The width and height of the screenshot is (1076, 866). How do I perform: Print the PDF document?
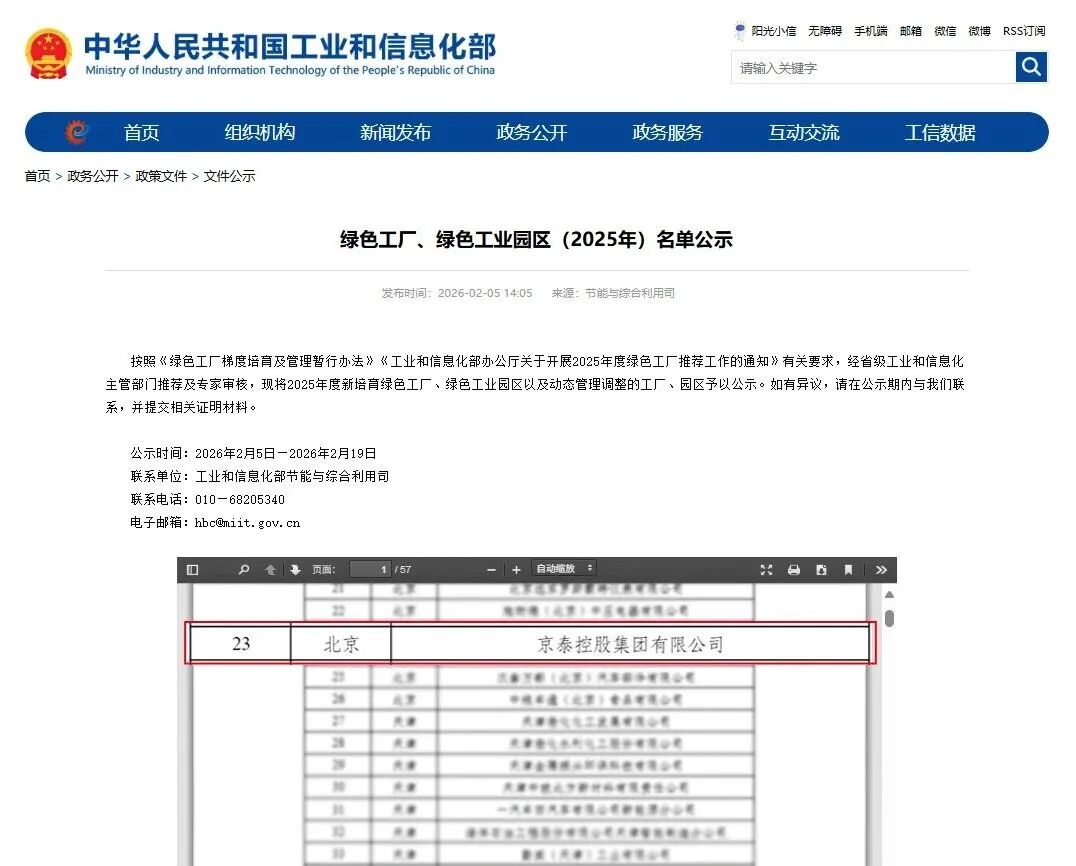point(794,570)
